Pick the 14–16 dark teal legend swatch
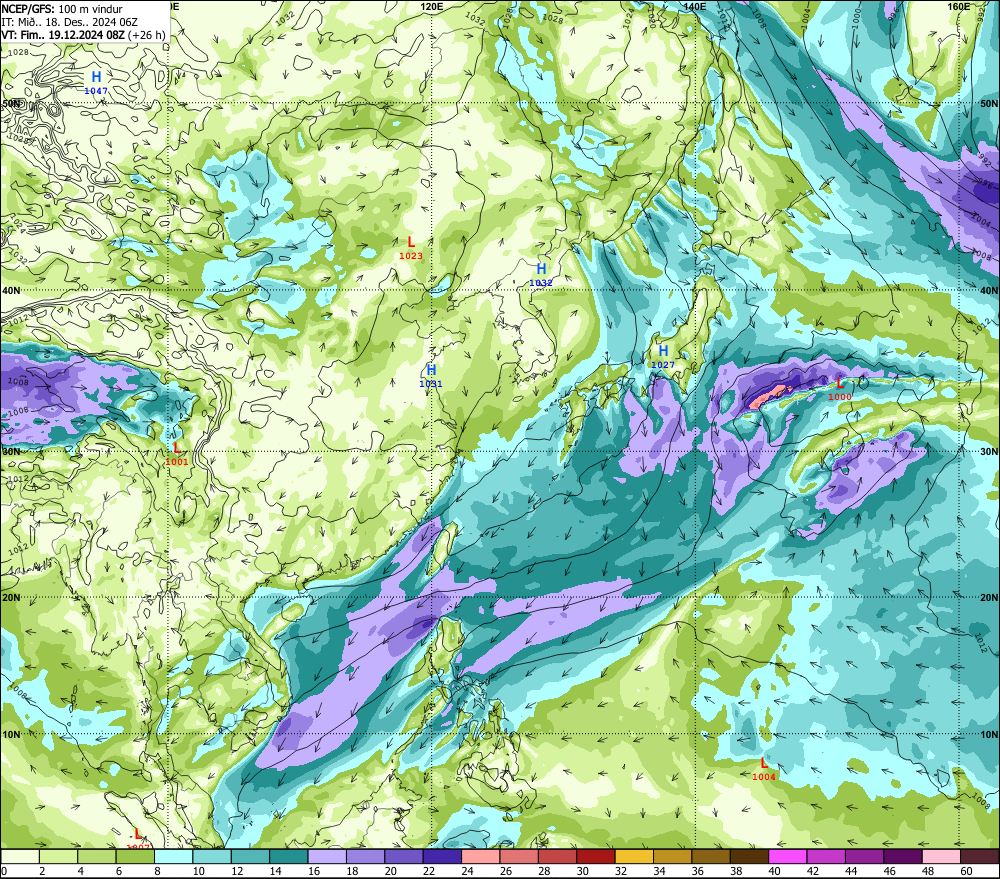The height and width of the screenshot is (879, 1000). (289, 856)
